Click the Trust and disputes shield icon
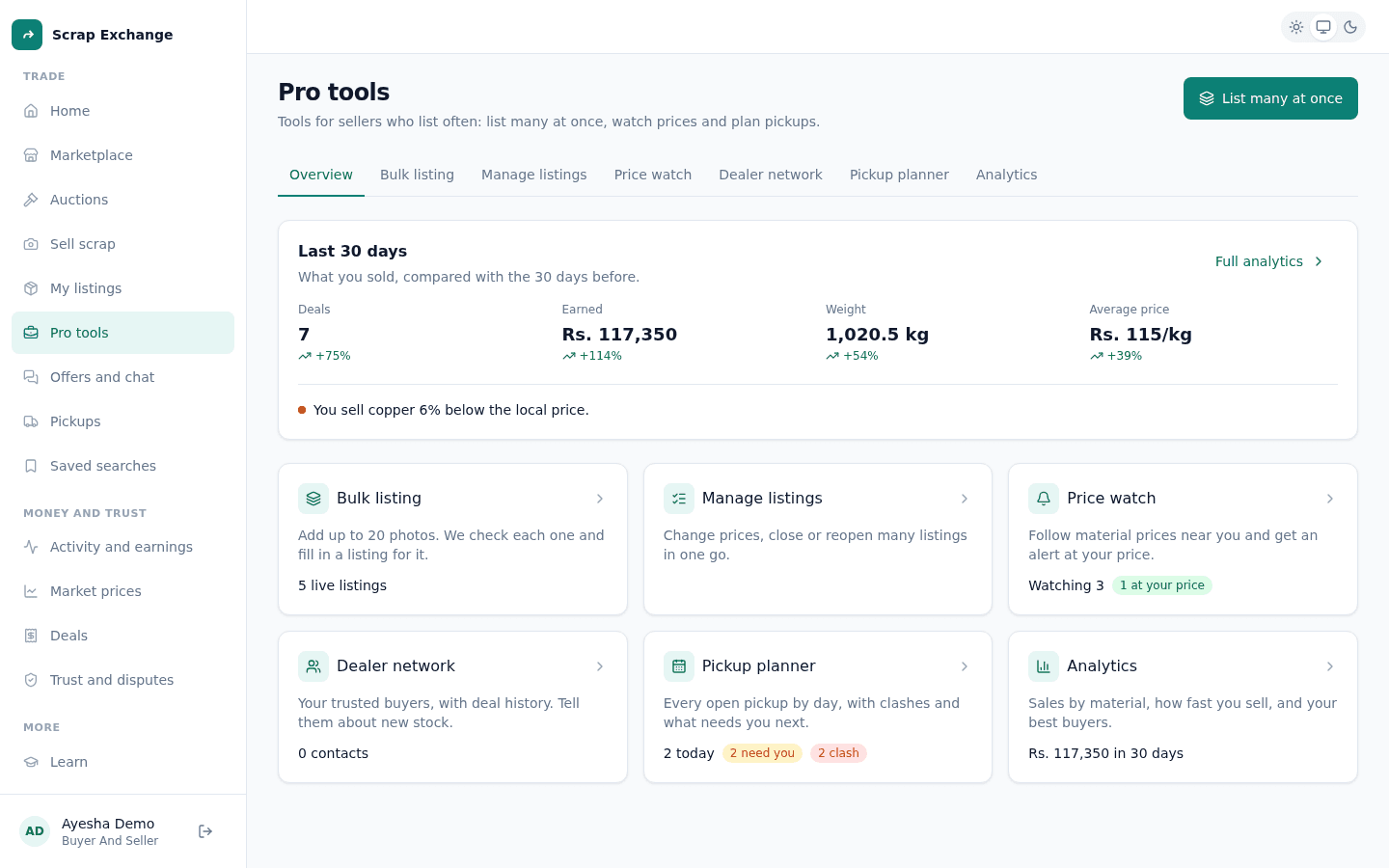This screenshot has height=868, width=1389. pos(31,680)
